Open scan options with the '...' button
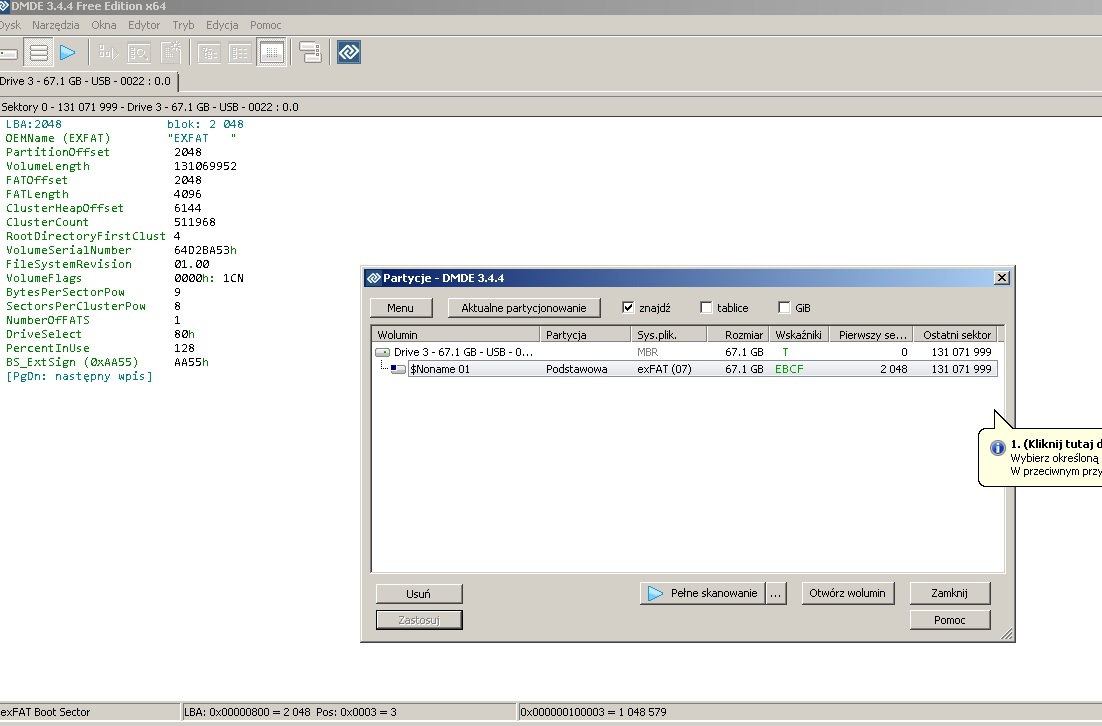Viewport: 1102px width, 726px height. click(776, 593)
